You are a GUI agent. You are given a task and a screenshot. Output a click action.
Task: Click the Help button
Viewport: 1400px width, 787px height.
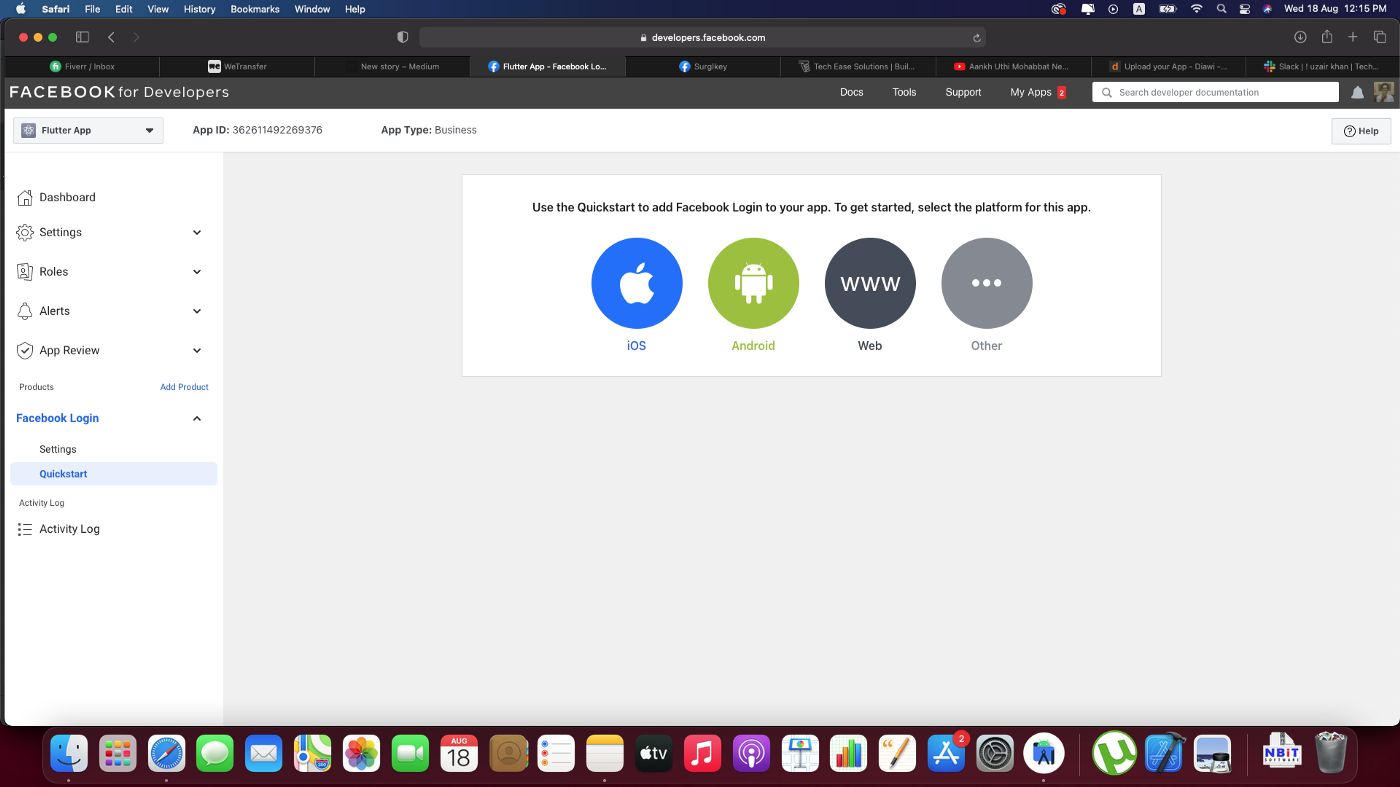pyautogui.click(x=1361, y=131)
